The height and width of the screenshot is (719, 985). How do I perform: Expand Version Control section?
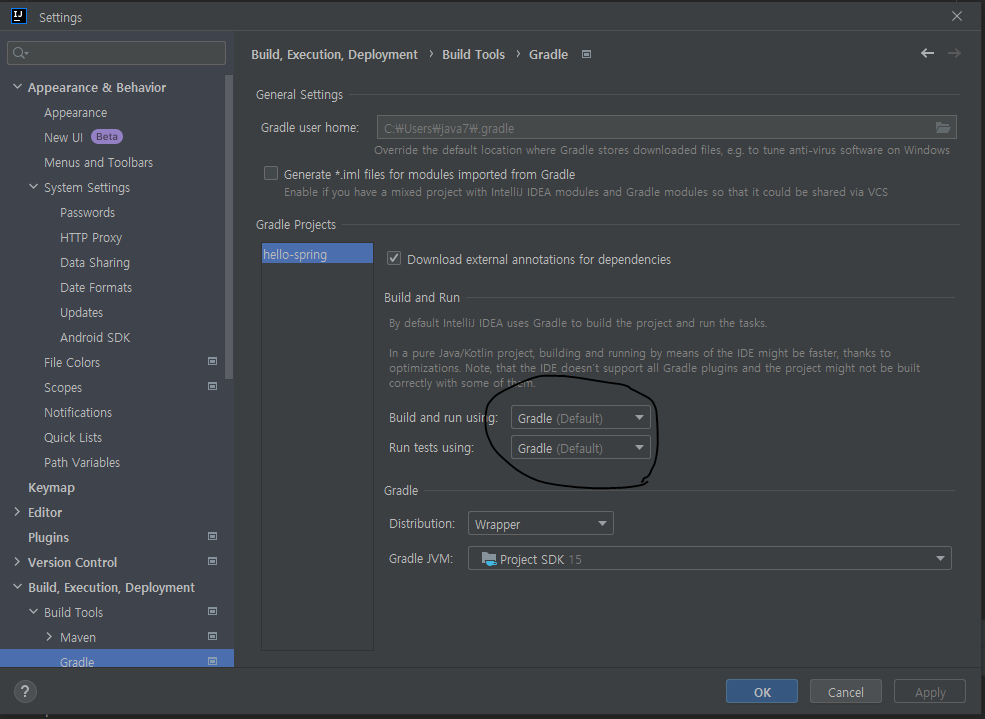pos(18,562)
